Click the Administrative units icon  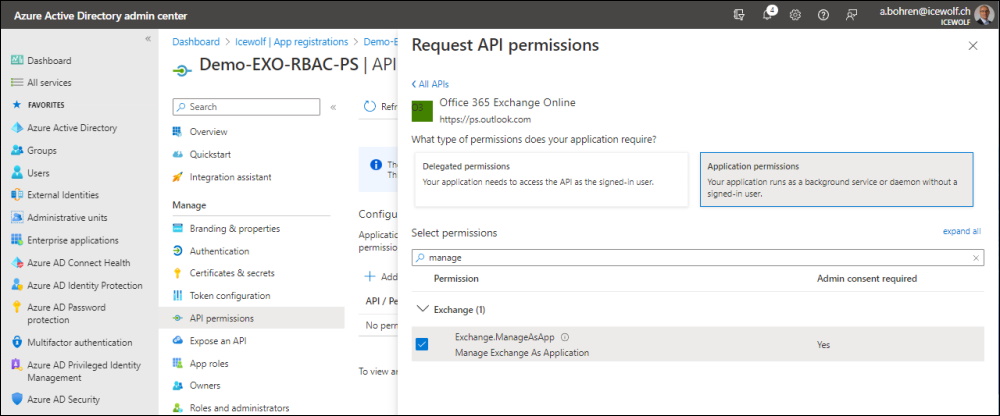pyautogui.click(x=17, y=218)
